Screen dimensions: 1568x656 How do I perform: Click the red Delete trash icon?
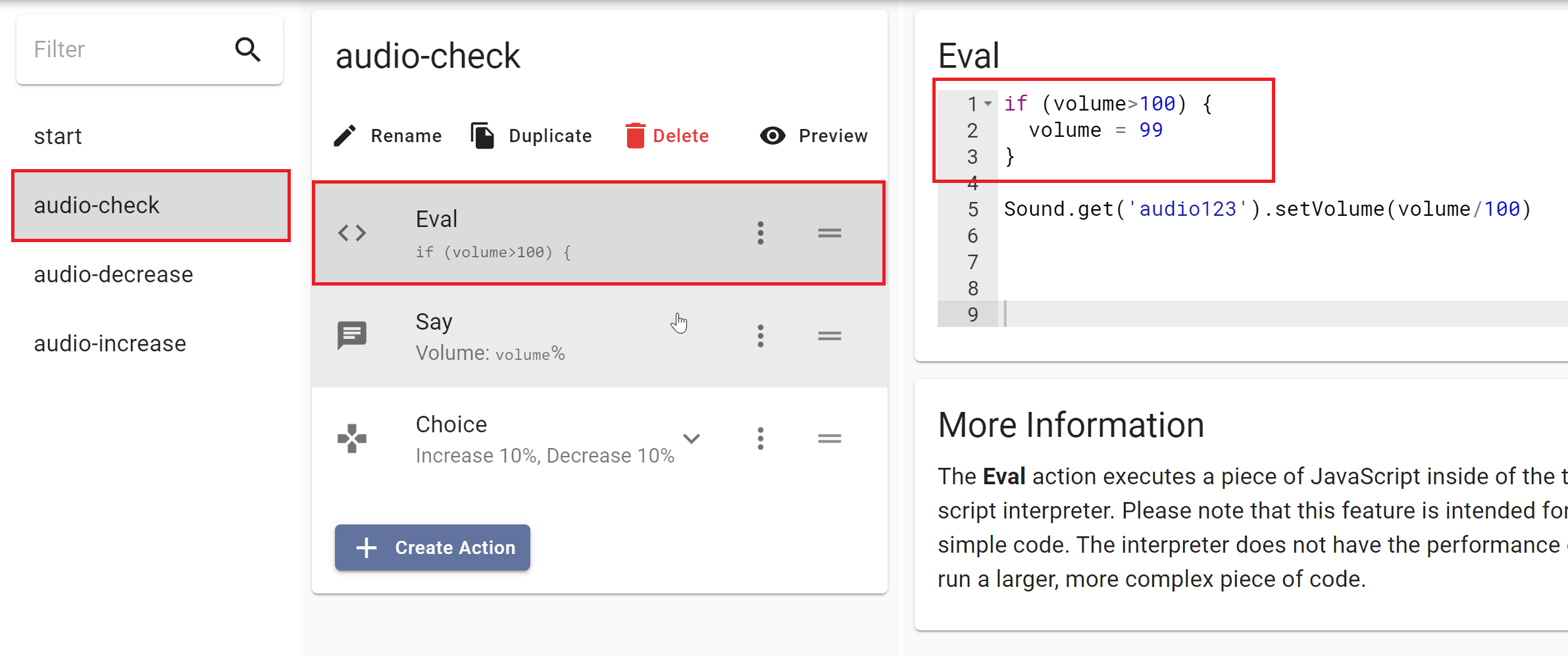tap(635, 136)
